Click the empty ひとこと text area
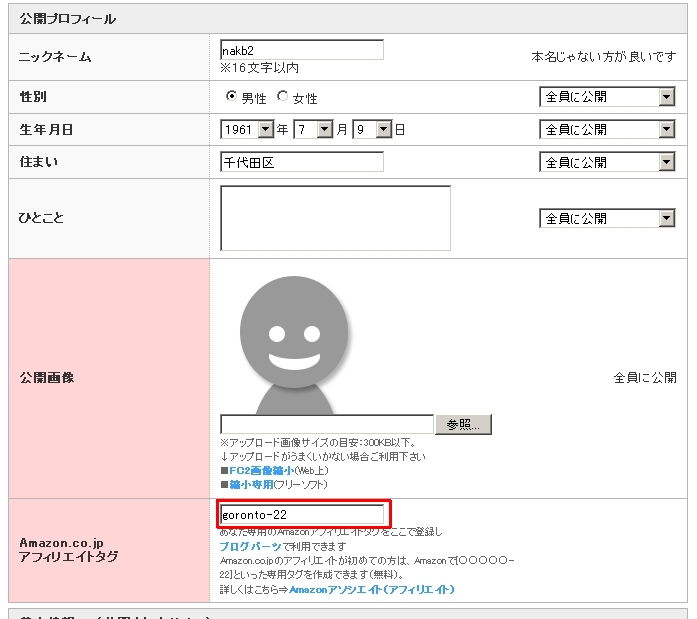The height and width of the screenshot is (619, 697). coord(336,218)
